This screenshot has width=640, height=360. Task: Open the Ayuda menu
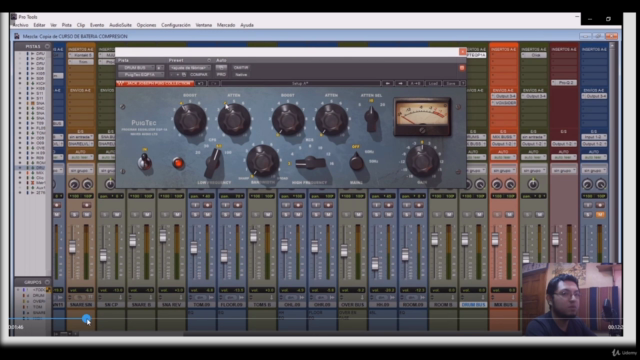point(247,25)
